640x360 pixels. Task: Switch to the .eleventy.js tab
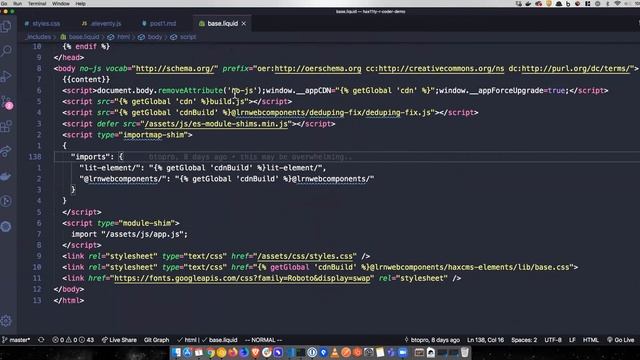pyautogui.click(x=102, y=24)
